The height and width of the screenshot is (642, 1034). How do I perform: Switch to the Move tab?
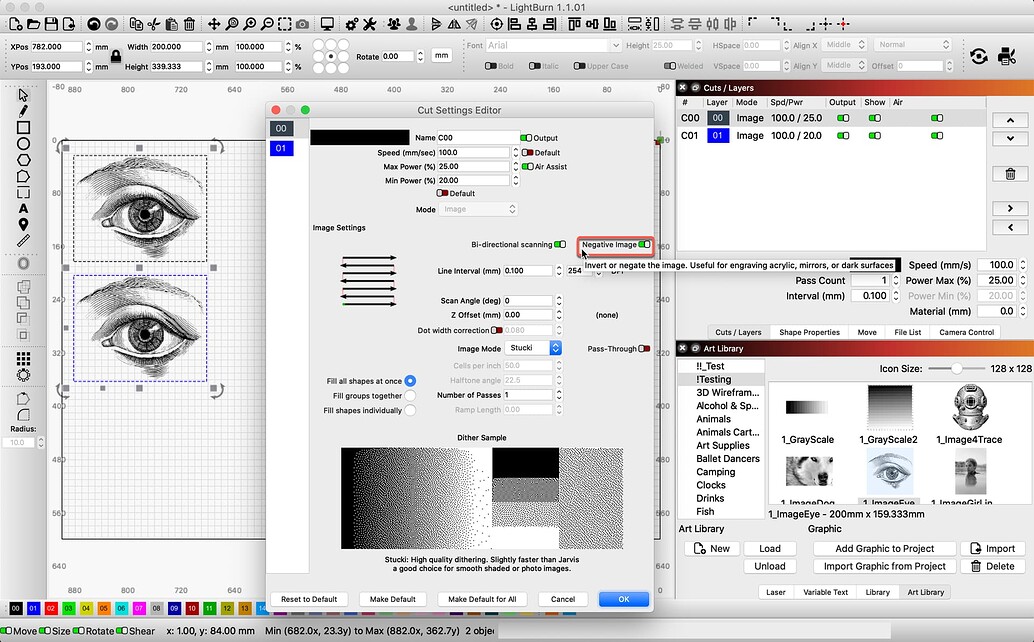coord(867,332)
